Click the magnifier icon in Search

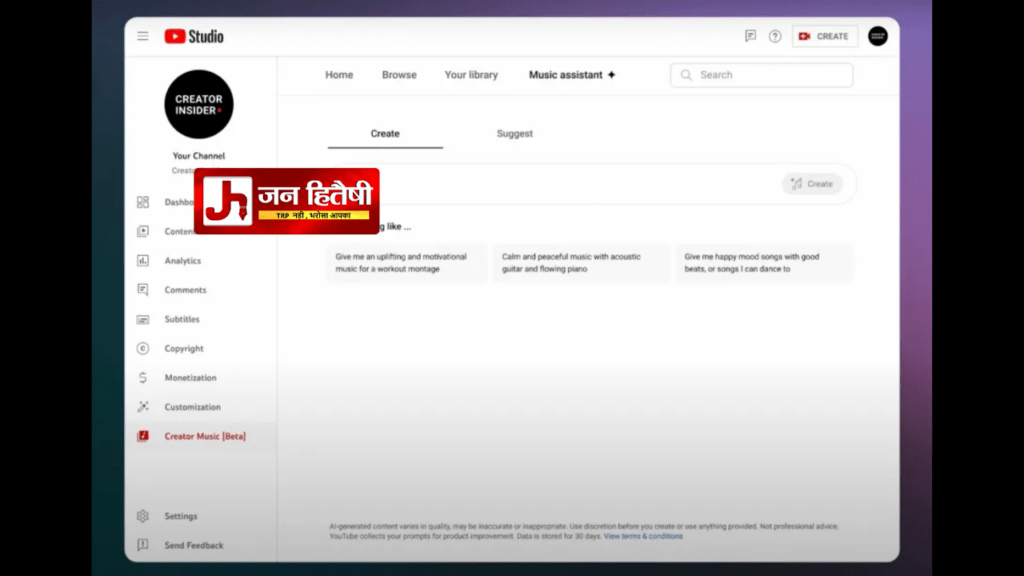click(686, 75)
